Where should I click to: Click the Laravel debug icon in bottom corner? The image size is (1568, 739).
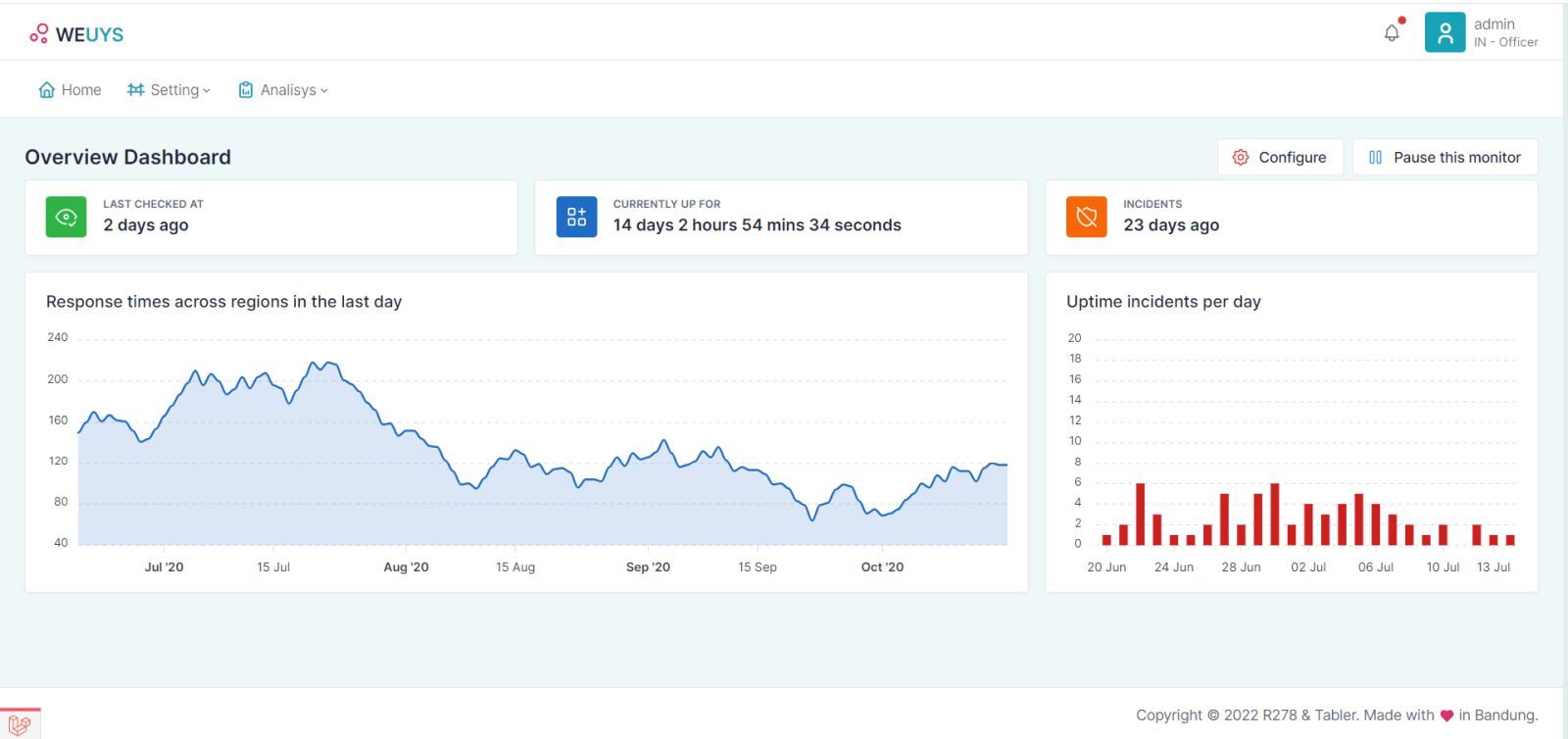[x=20, y=724]
